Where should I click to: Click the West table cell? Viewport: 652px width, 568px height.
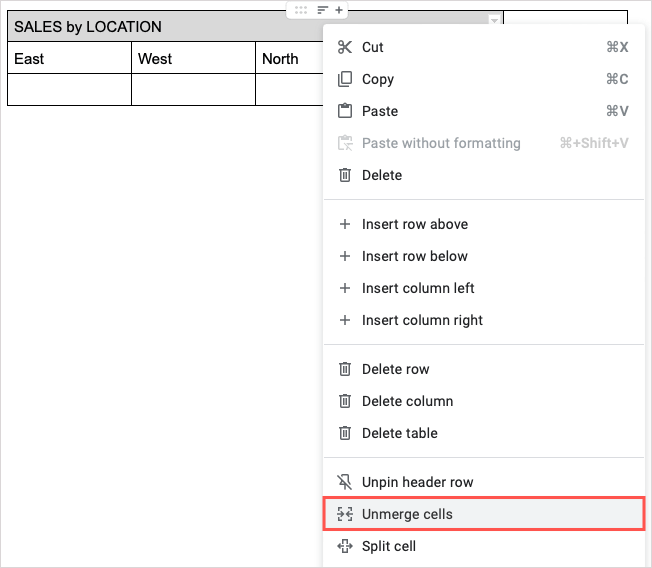tap(192, 59)
